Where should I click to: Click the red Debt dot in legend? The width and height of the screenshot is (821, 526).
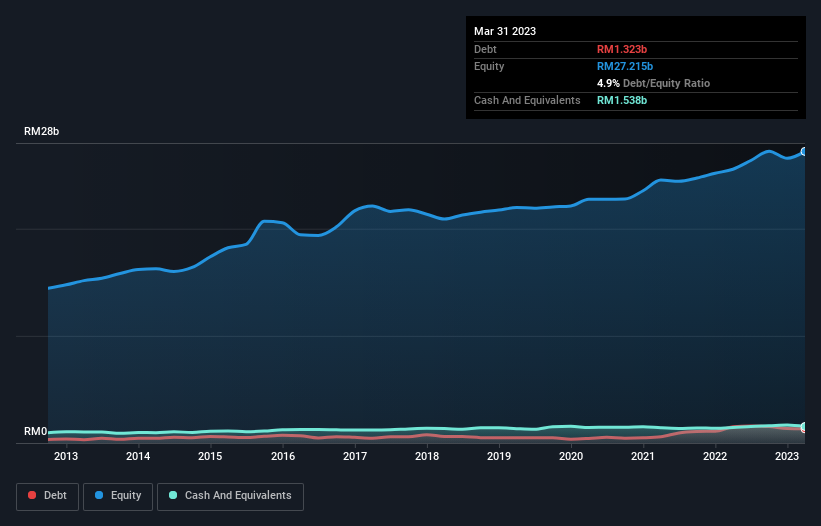coord(32,495)
